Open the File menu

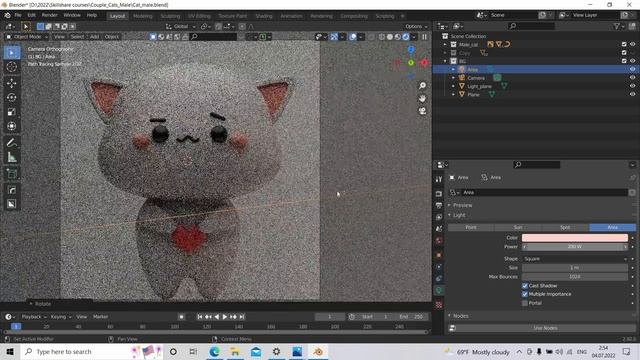click(x=18, y=15)
